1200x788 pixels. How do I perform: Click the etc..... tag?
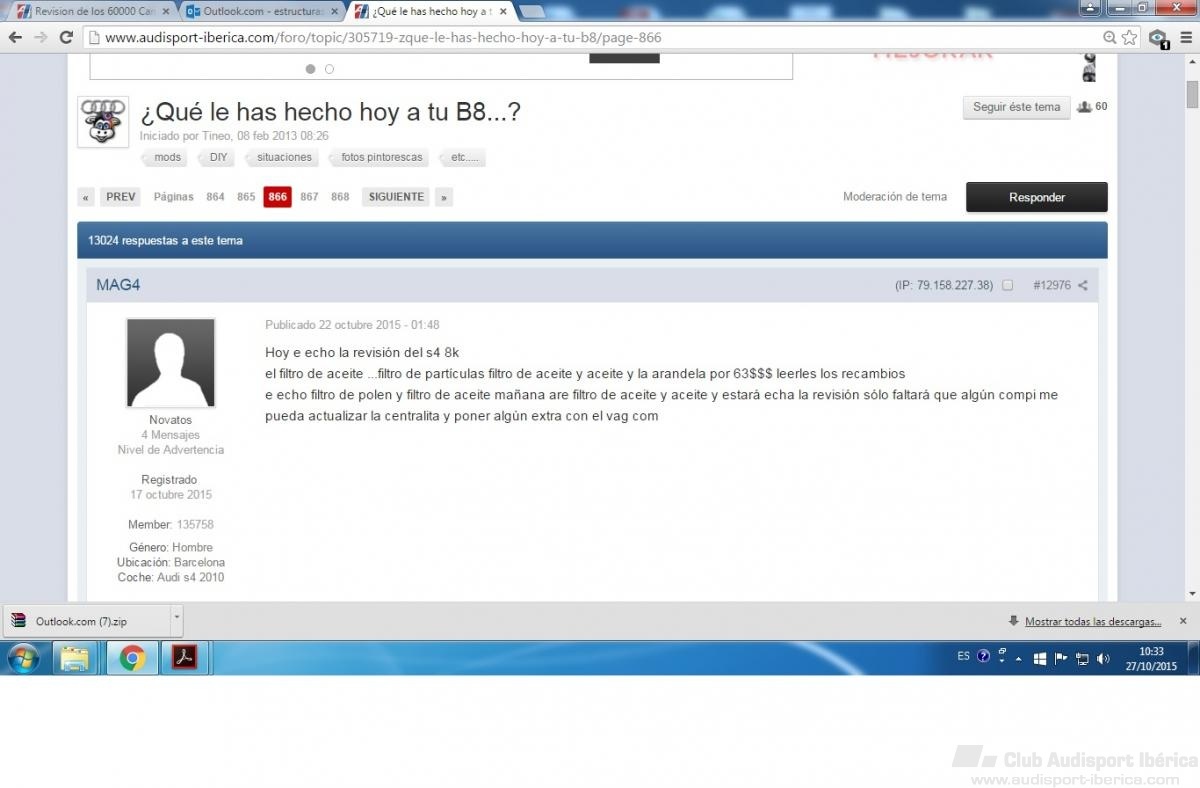[464, 157]
